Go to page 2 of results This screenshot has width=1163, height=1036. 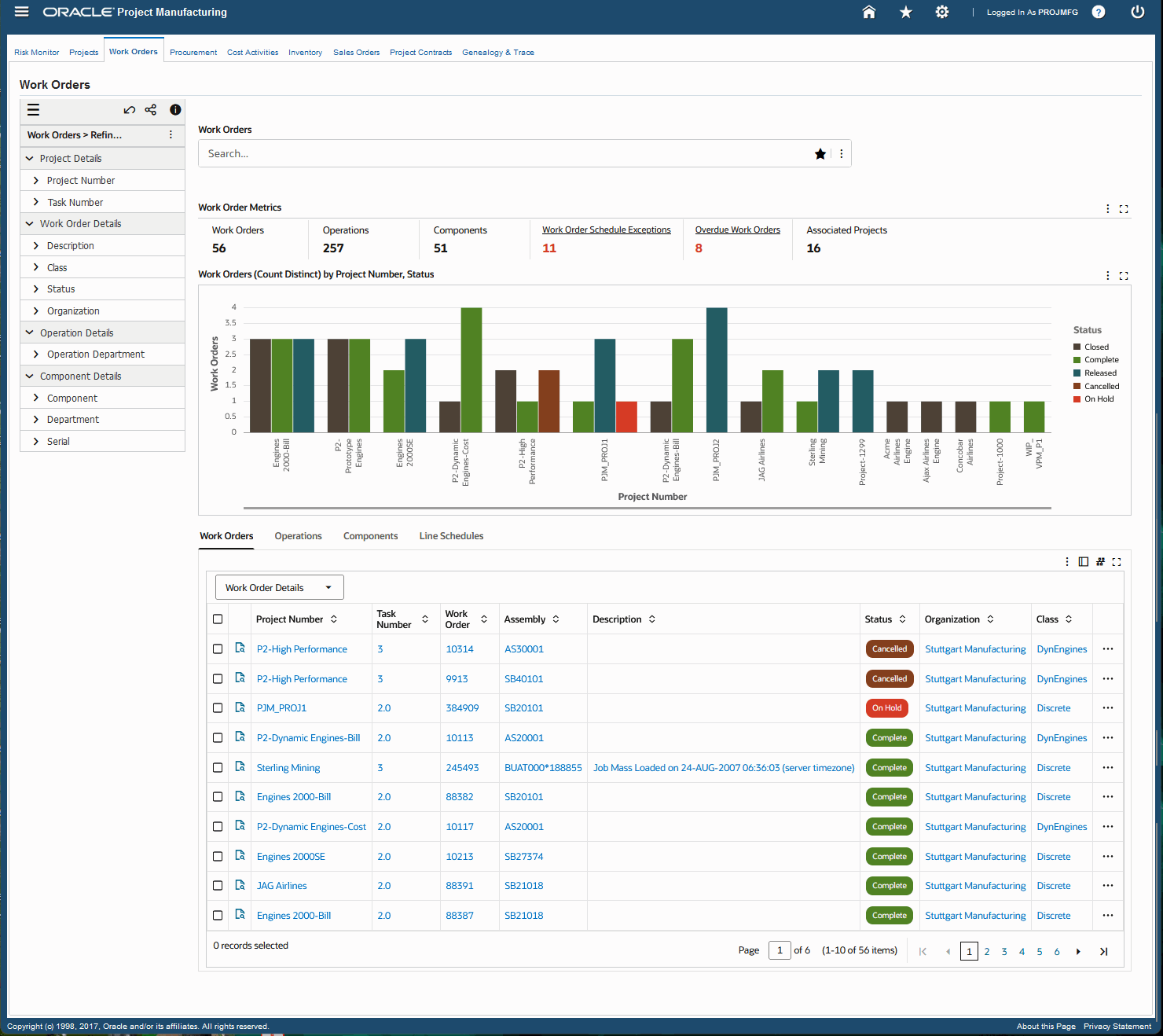987,952
